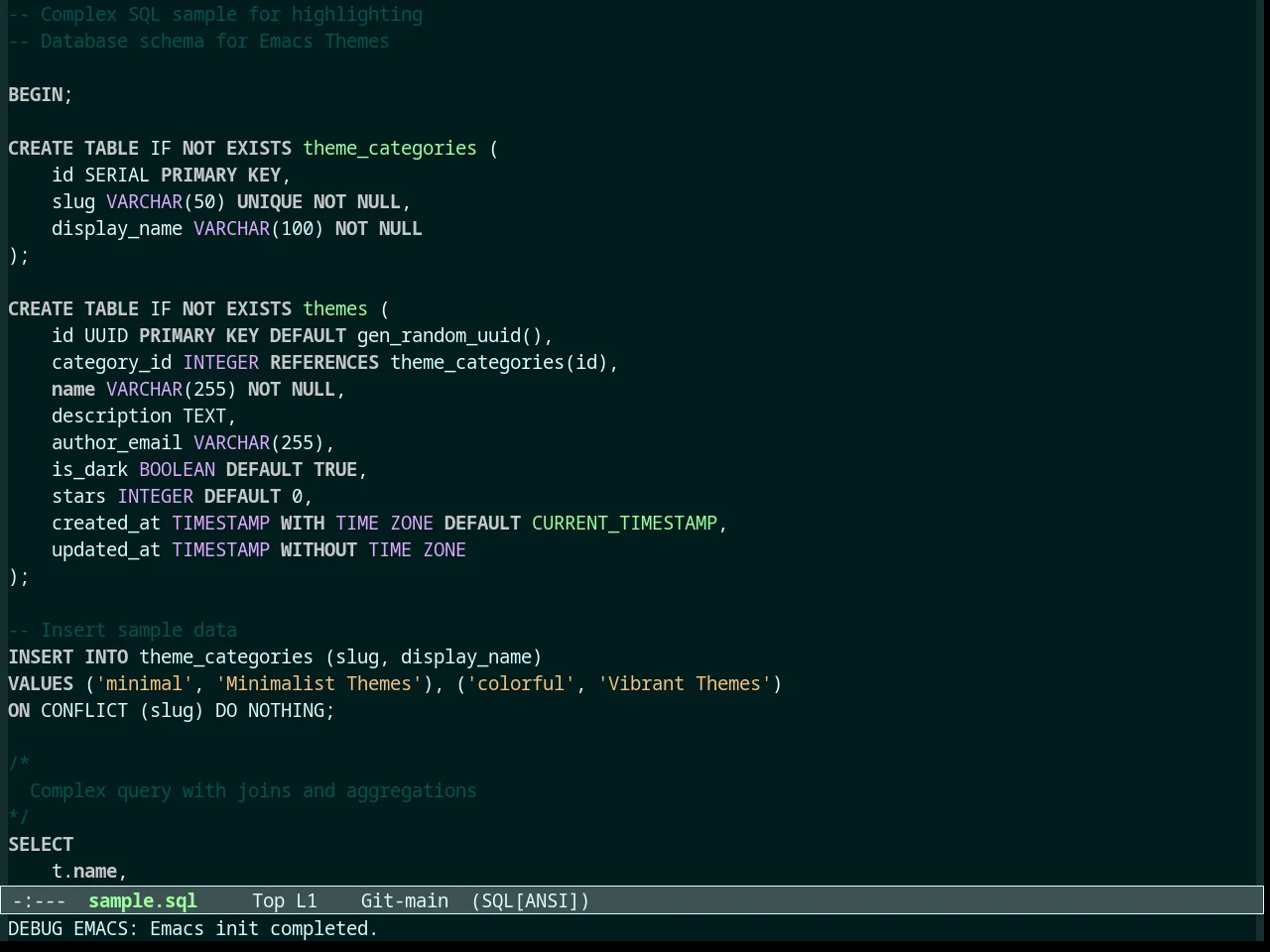1270x952 pixels.
Task: Click the 'Insert sample data' comment
Action: click(123, 631)
